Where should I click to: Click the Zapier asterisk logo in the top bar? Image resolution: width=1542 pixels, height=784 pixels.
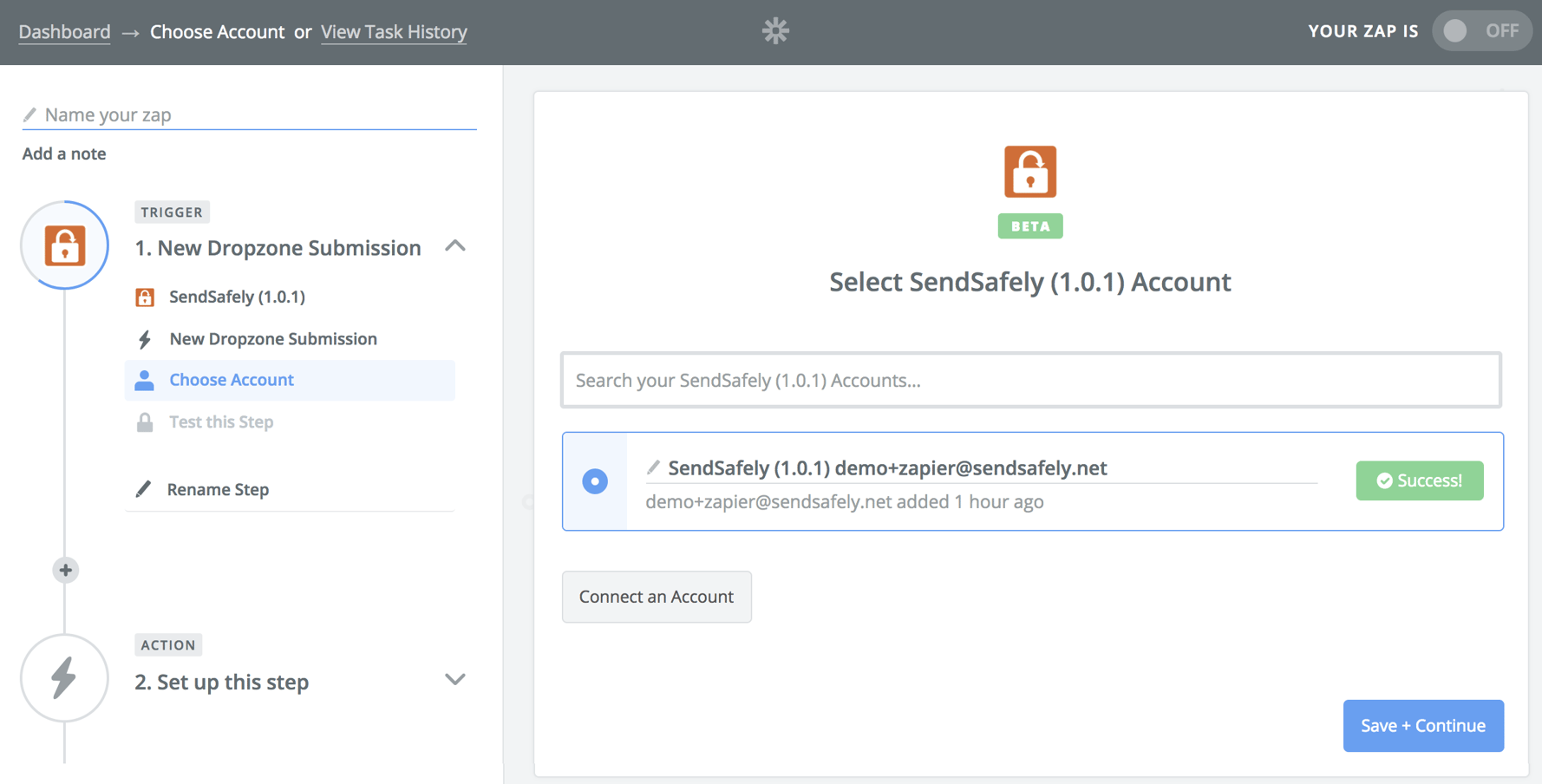[774, 31]
